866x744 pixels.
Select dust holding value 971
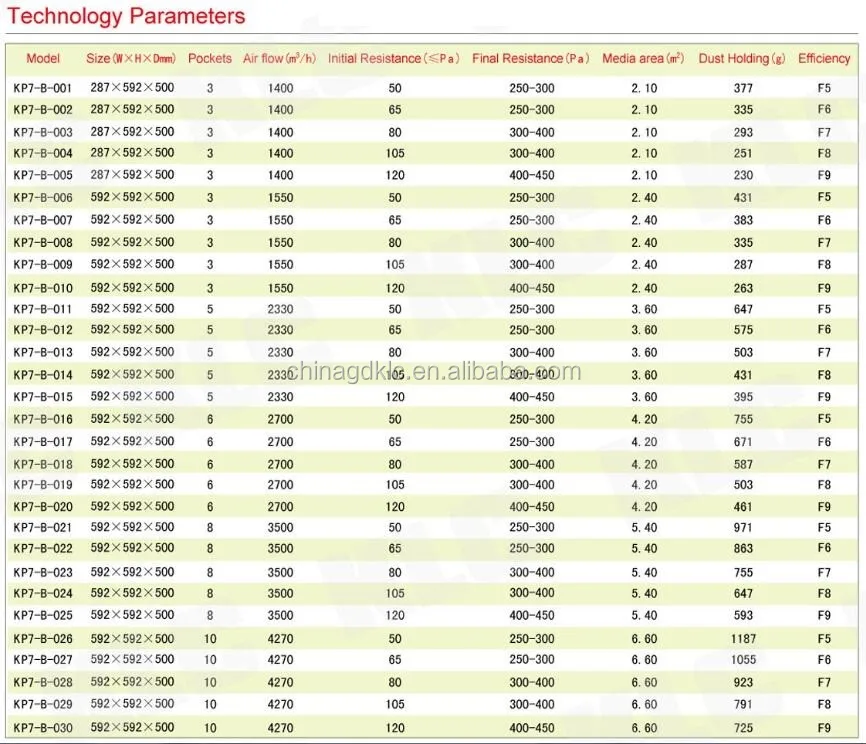click(743, 528)
